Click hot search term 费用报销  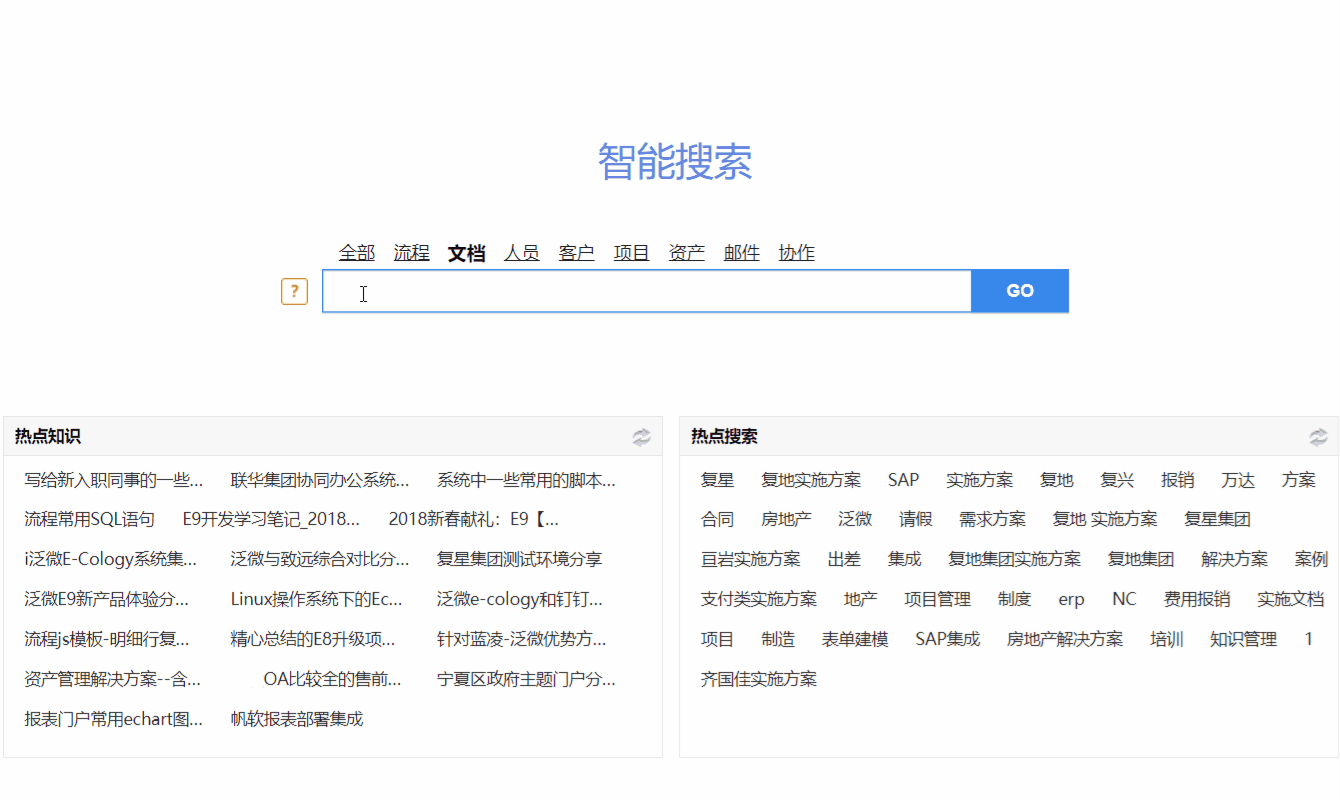1197,600
